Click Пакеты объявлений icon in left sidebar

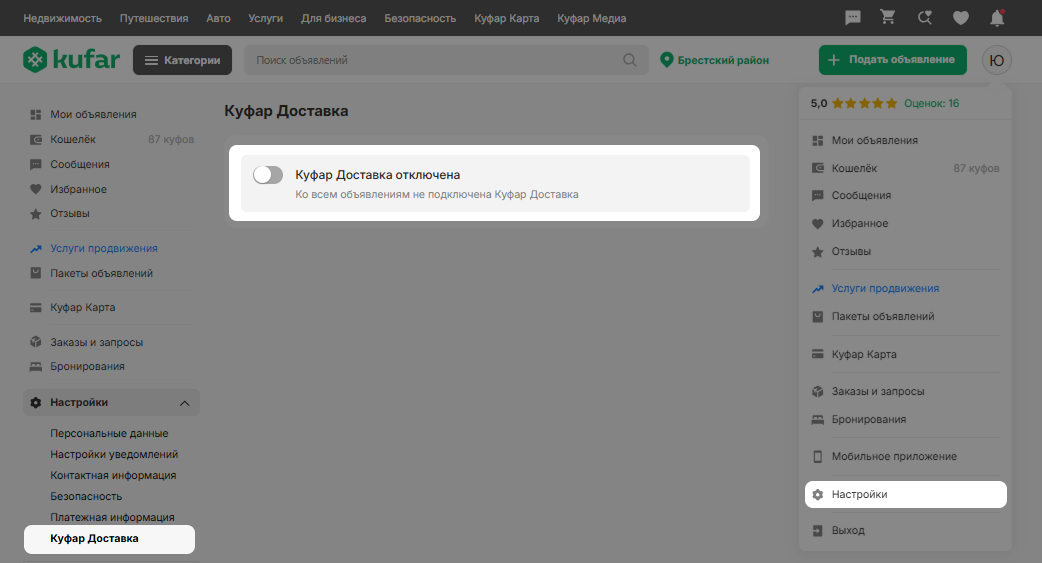pos(36,273)
